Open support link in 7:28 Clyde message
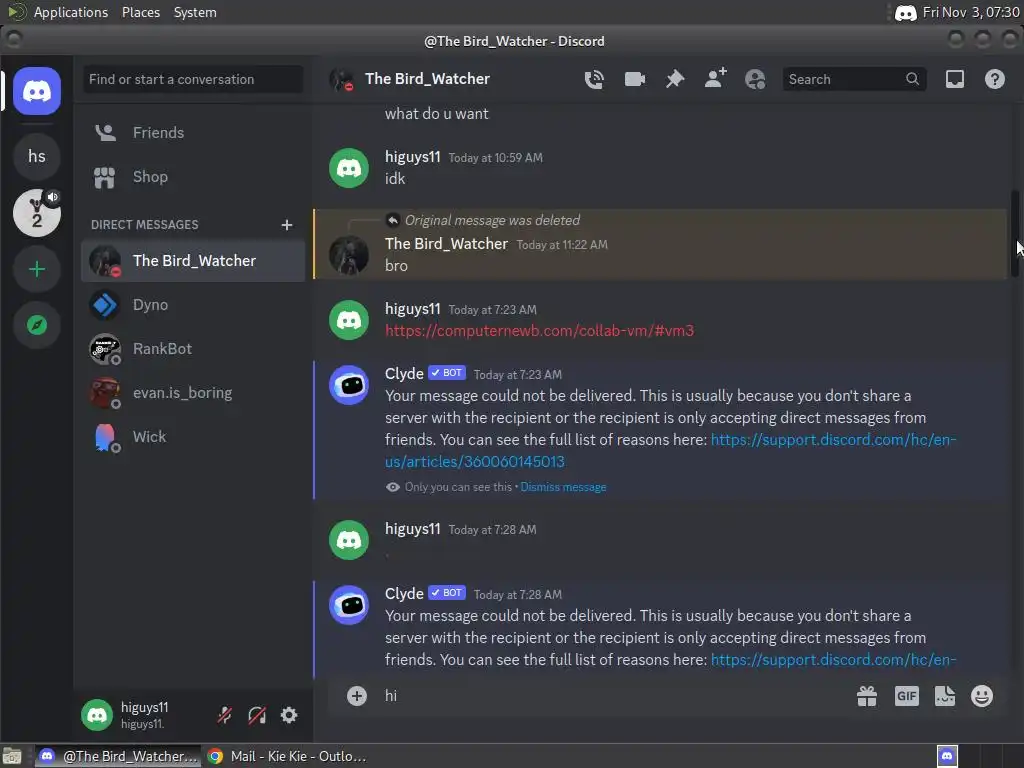The width and height of the screenshot is (1024, 768). coord(833,660)
